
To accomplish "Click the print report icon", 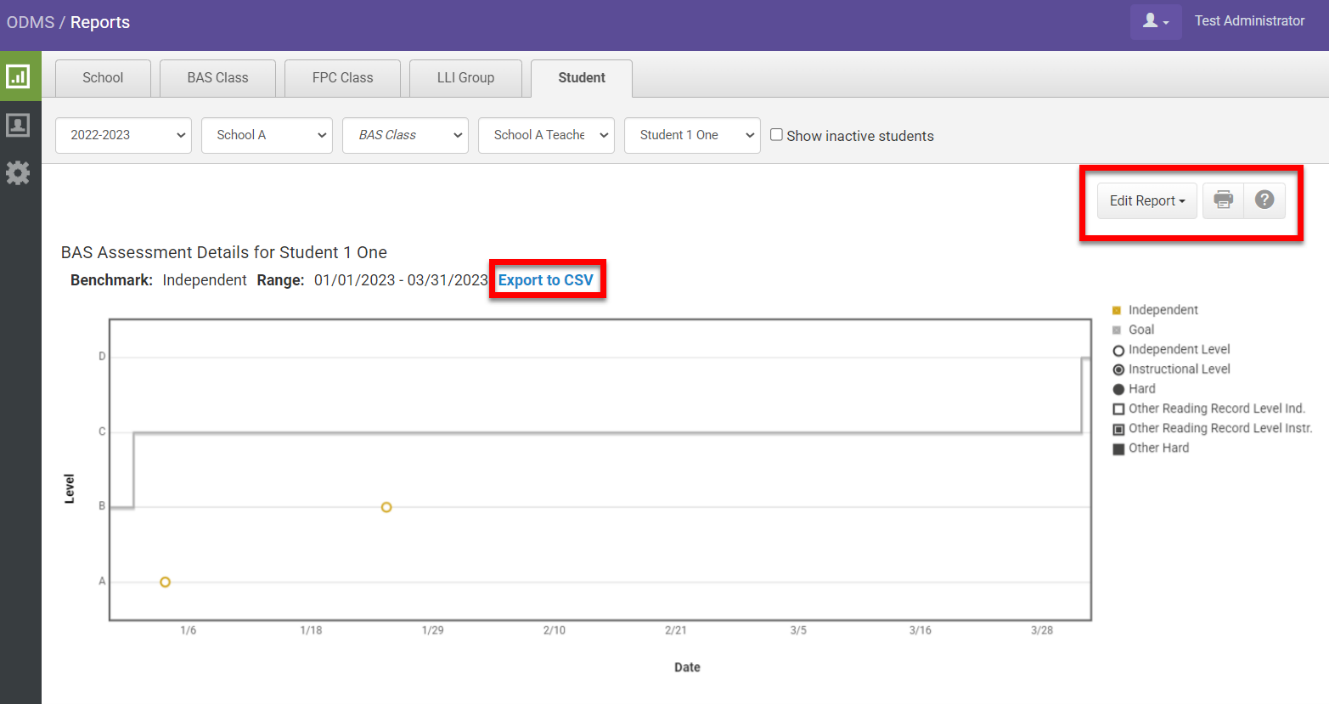I will pyautogui.click(x=1223, y=200).
